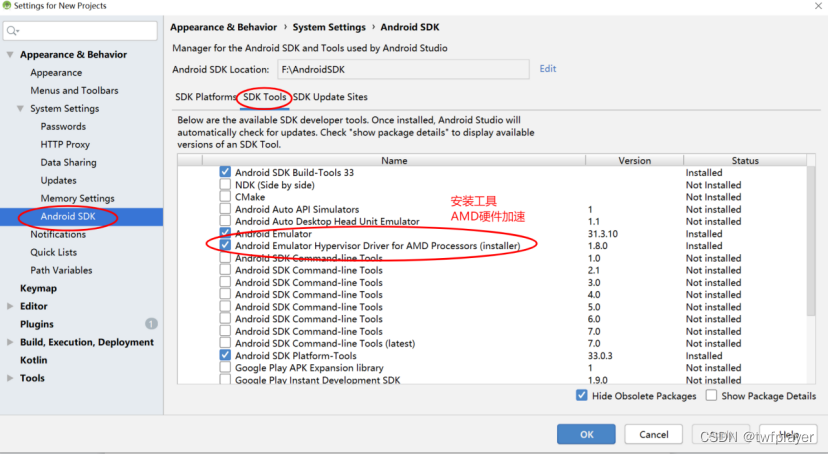Sort by the Version column header
The image size is (829, 454).
coord(634,160)
